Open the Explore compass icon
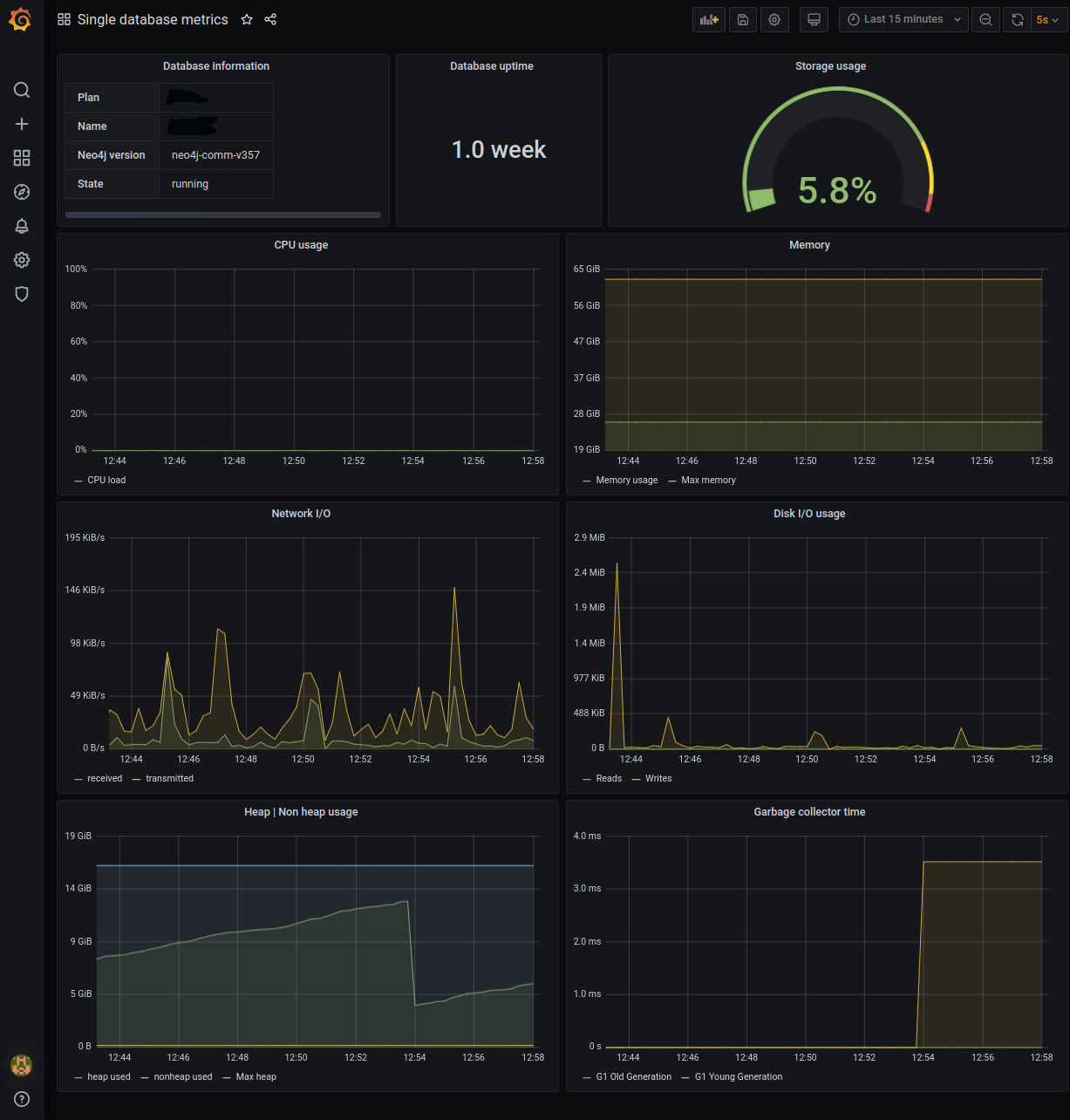 click(x=22, y=192)
